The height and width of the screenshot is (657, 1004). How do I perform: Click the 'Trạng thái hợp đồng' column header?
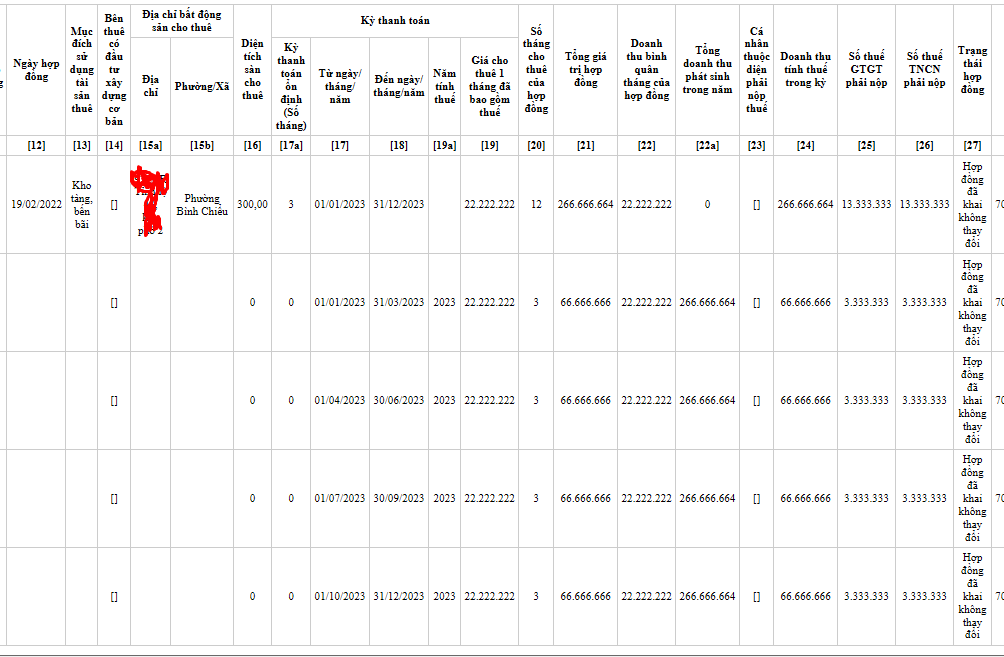(972, 70)
